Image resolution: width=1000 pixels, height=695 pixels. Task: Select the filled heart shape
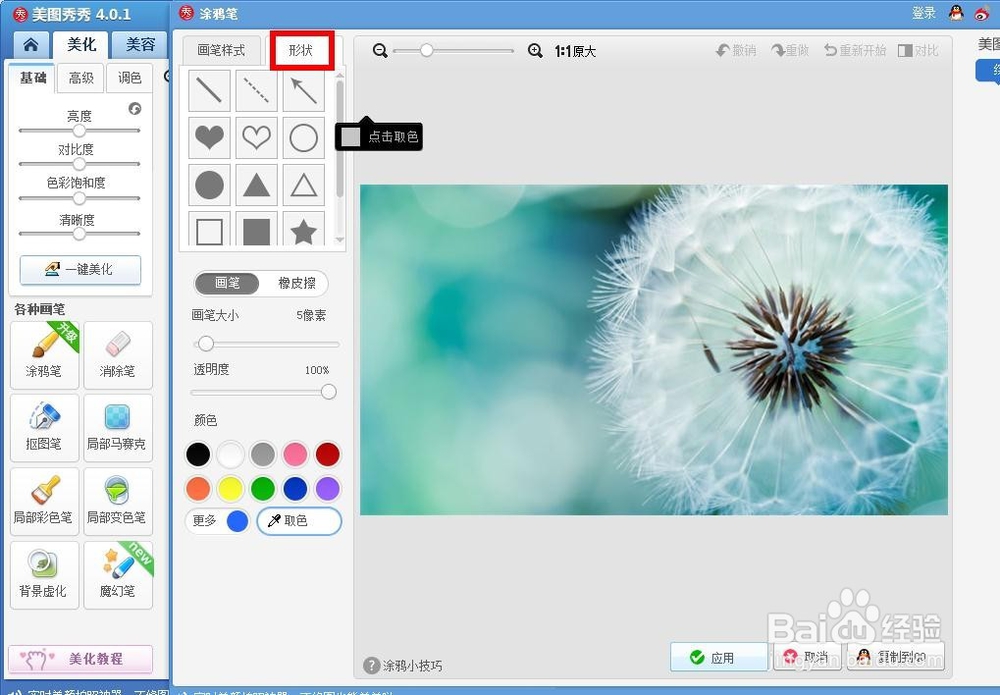(209, 138)
